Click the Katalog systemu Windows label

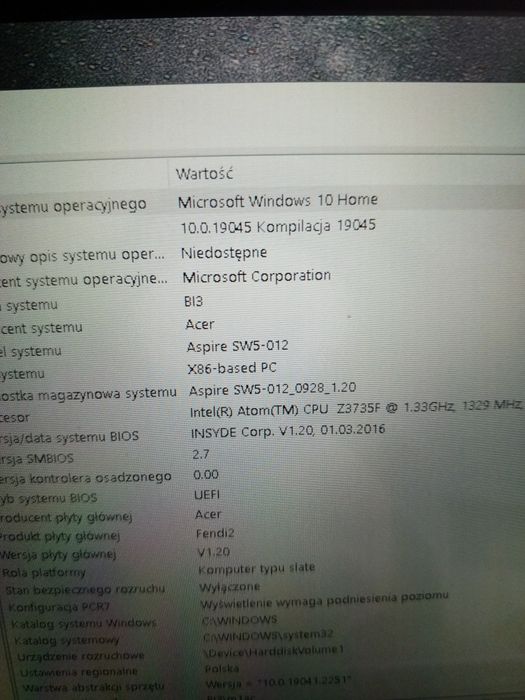tap(83, 623)
